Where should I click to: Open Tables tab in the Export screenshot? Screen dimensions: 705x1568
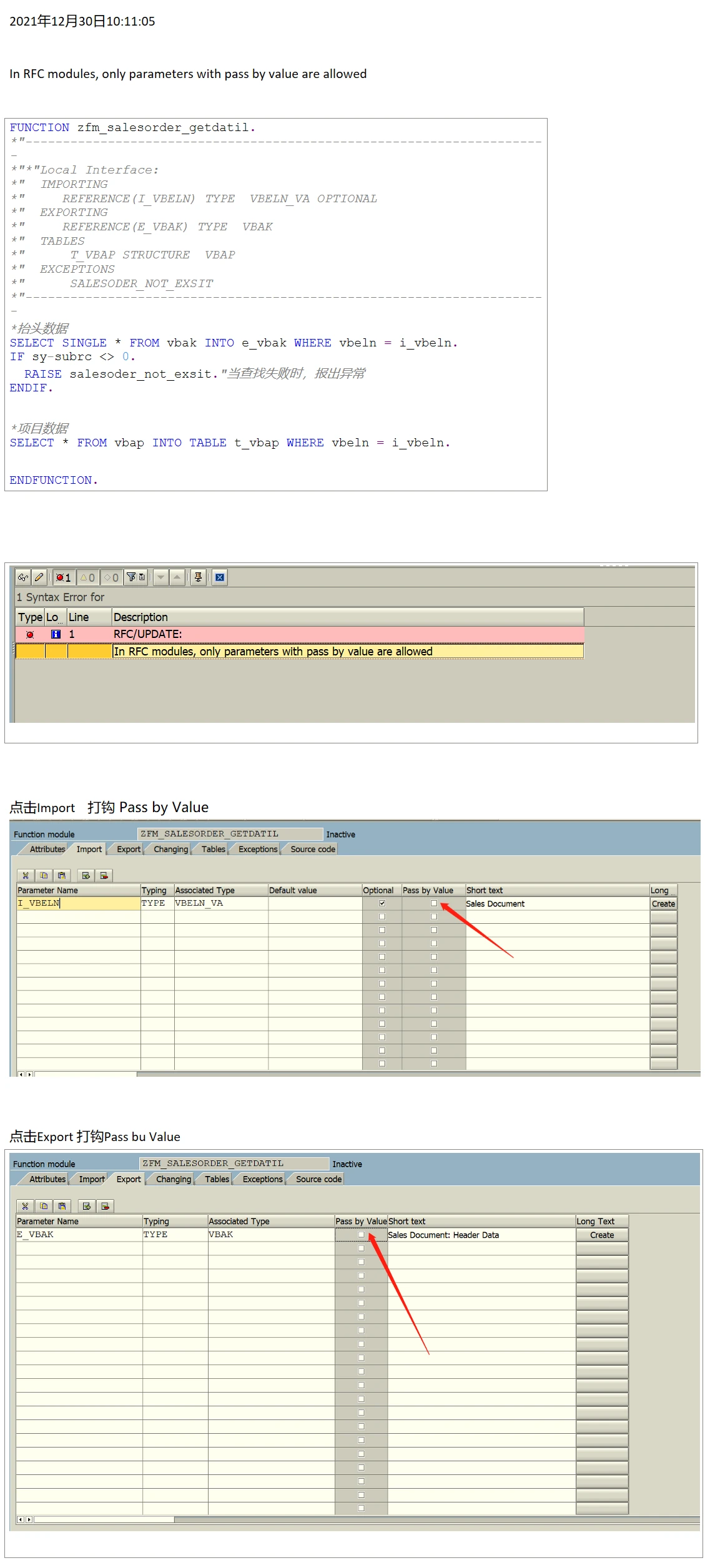(x=217, y=1179)
